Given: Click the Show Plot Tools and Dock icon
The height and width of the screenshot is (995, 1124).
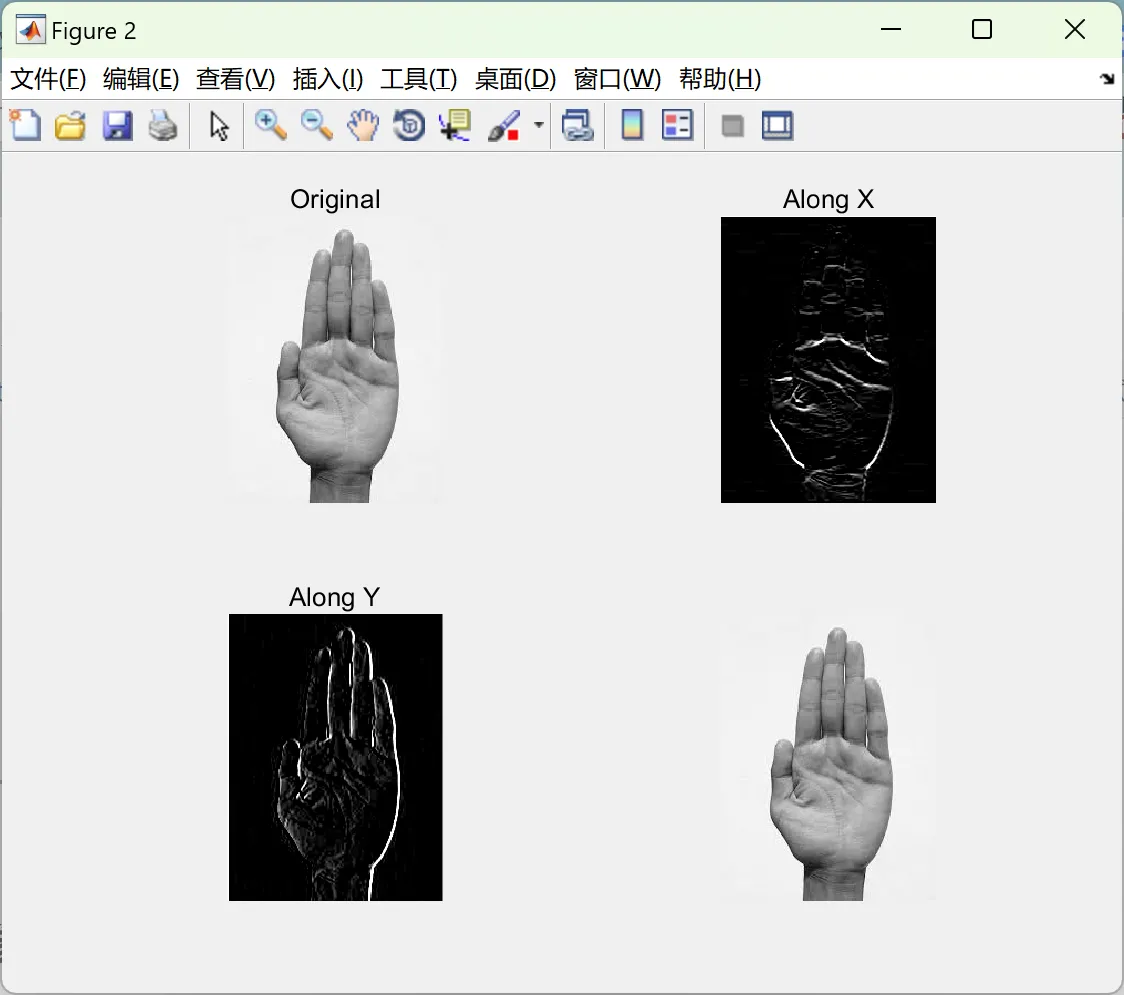Looking at the screenshot, I should pyautogui.click(x=778, y=125).
